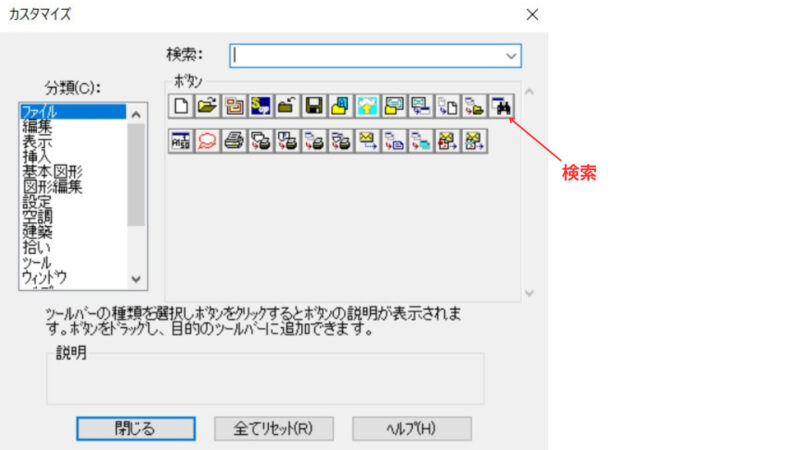Select 設定 in the category list
Screen dimensions: 800x450
click(x=73, y=202)
